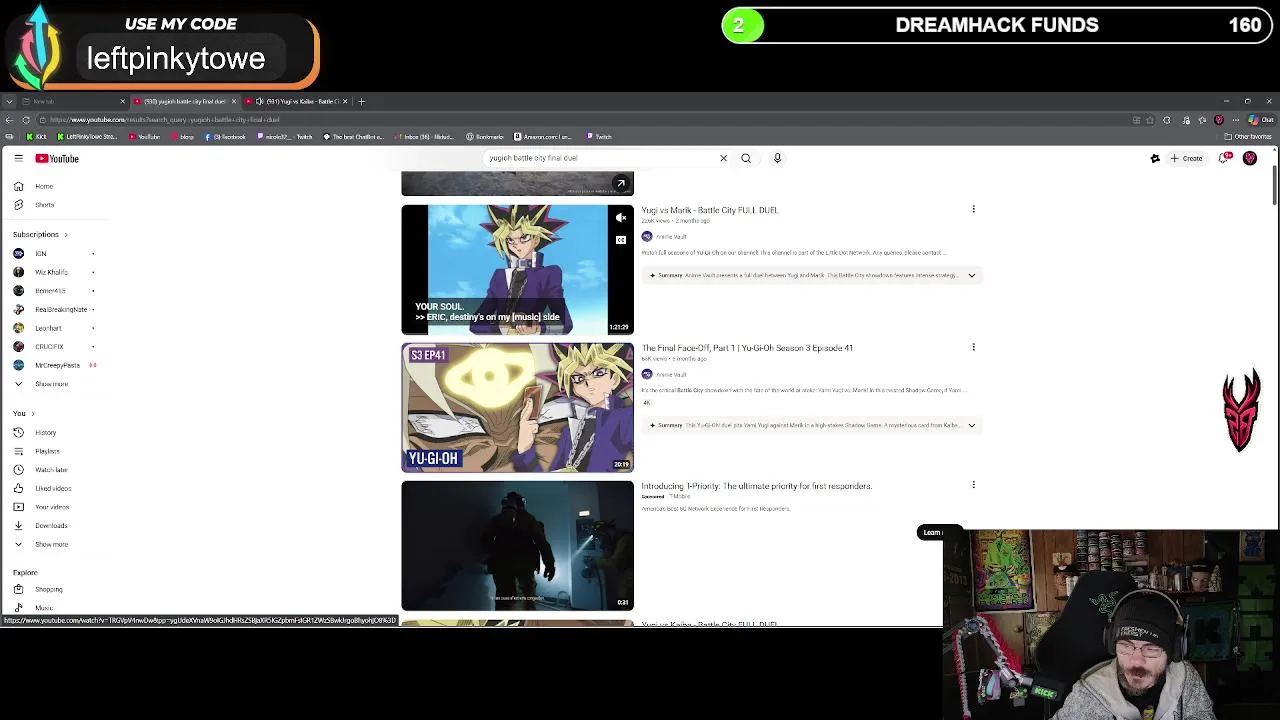Open the Facebook bookmark
The height and width of the screenshot is (720, 1280).
click(x=225, y=137)
